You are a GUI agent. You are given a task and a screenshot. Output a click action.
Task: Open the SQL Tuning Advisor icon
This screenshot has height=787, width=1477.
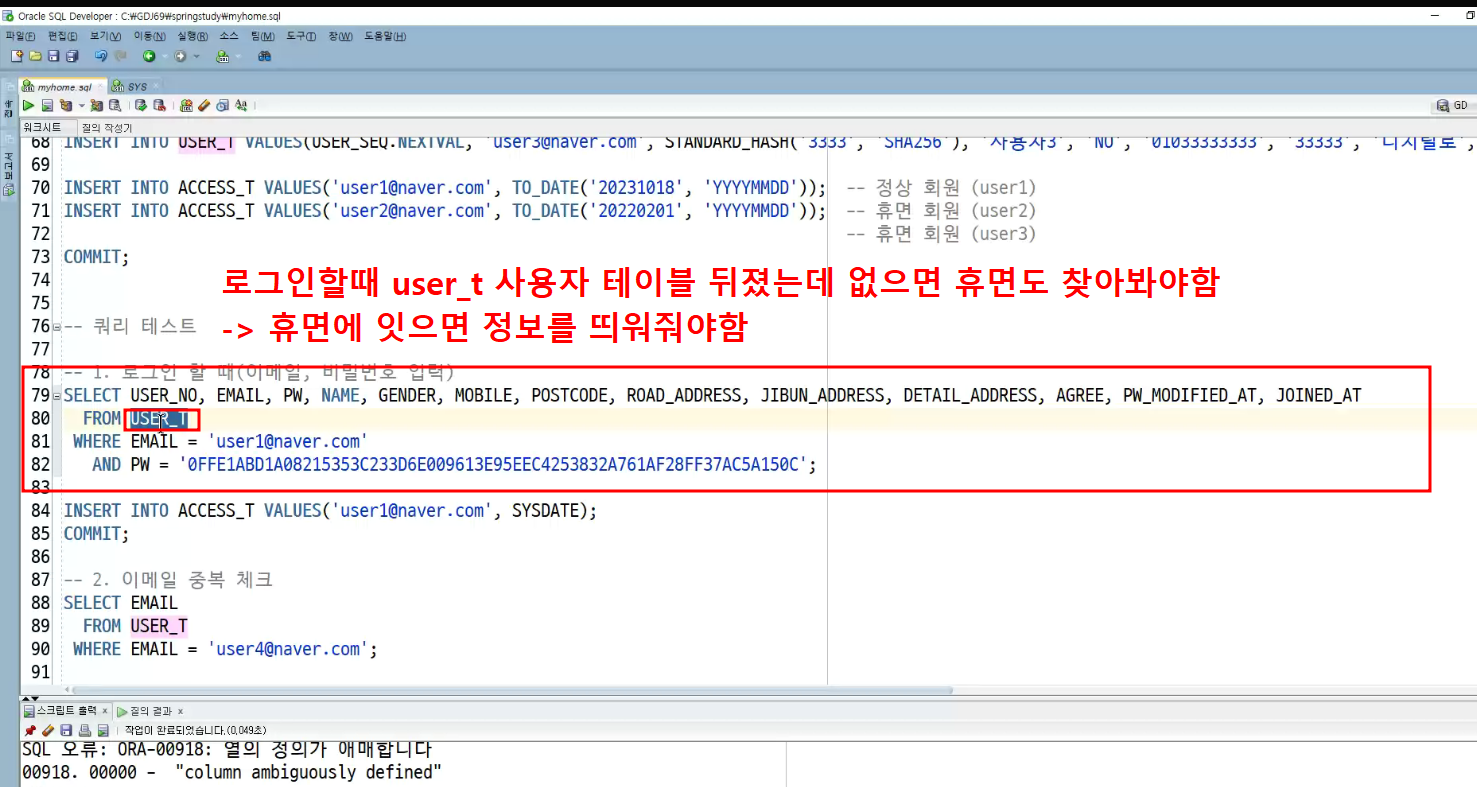point(115,105)
